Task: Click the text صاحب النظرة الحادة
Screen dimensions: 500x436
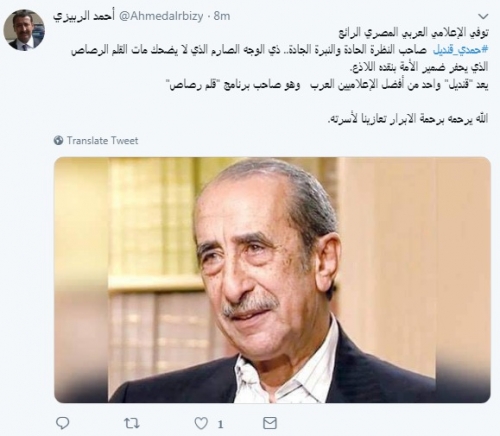Action: click(381, 50)
